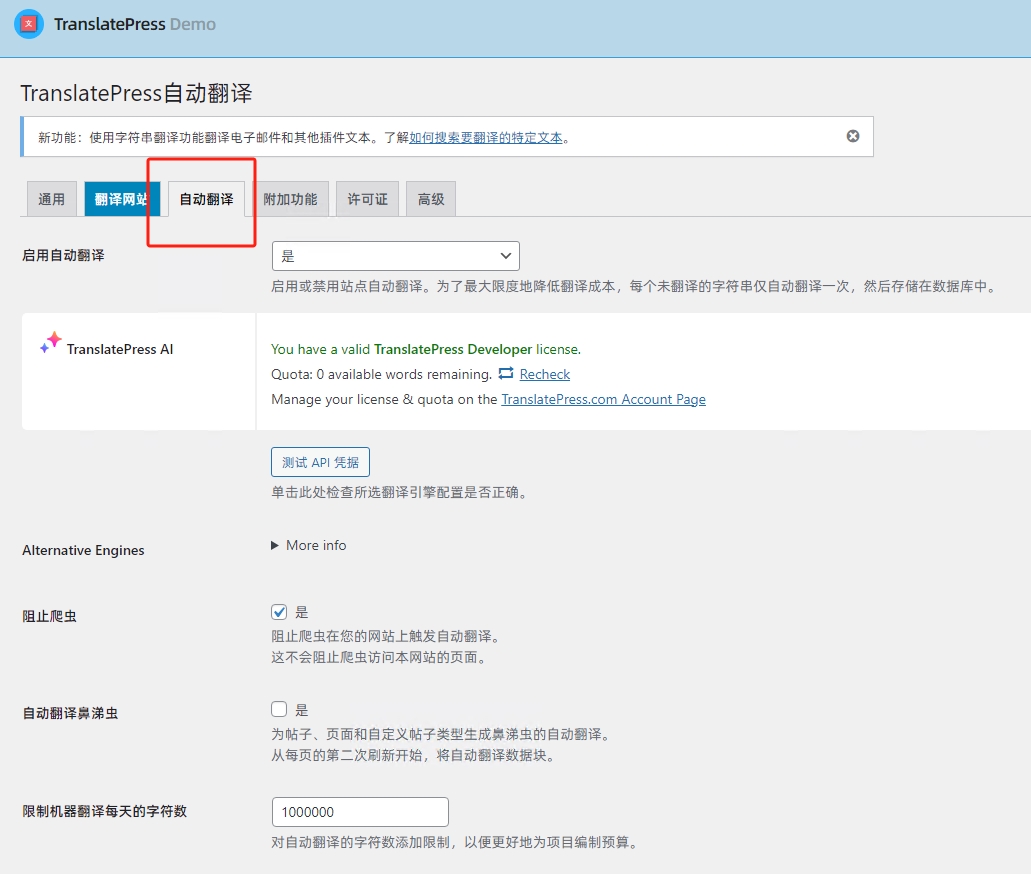Click the 限制机器翻译每天的字符数 label
The width and height of the screenshot is (1031, 874).
point(105,812)
